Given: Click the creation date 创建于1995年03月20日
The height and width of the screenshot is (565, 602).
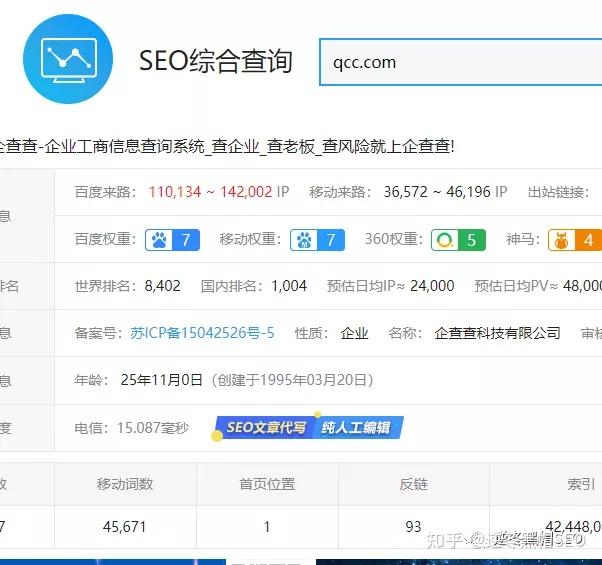Looking at the screenshot, I should pos(292,380).
